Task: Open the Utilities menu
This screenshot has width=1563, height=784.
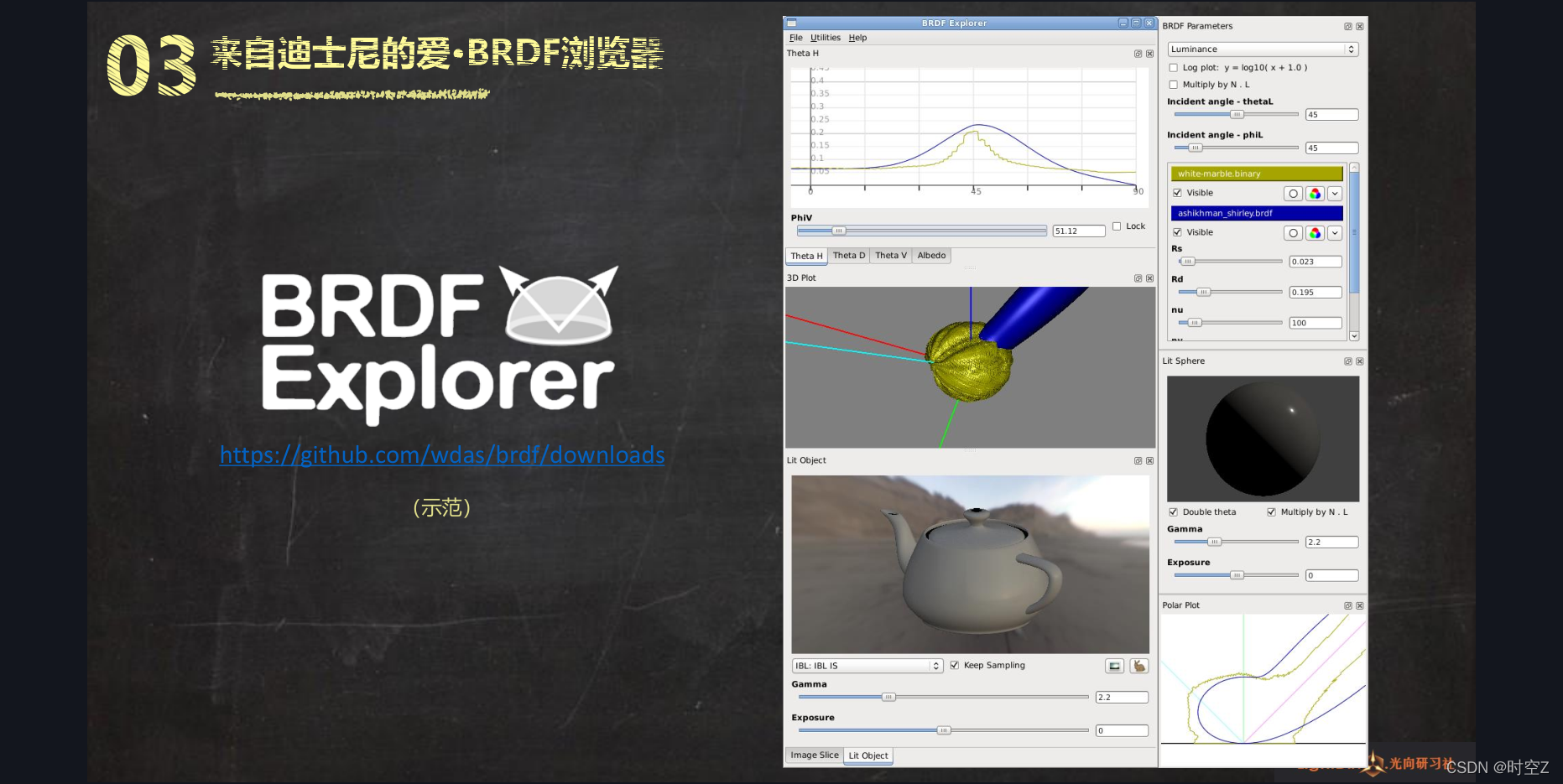Action: tap(826, 38)
